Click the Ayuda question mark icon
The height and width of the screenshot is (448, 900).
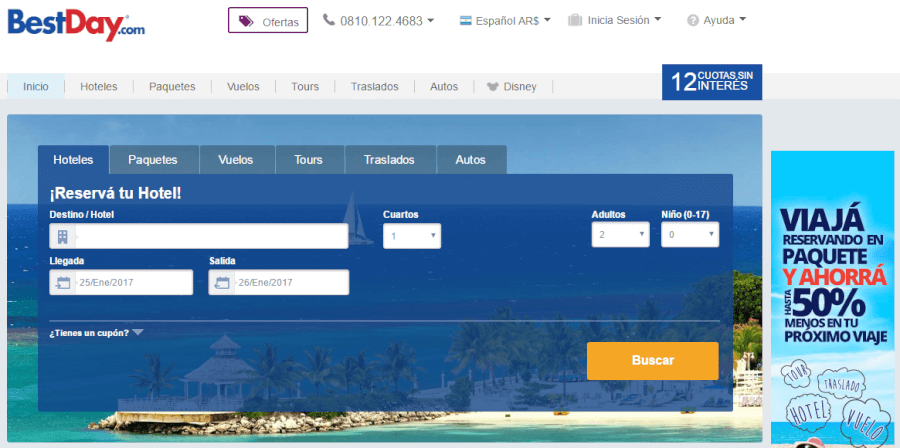click(693, 20)
